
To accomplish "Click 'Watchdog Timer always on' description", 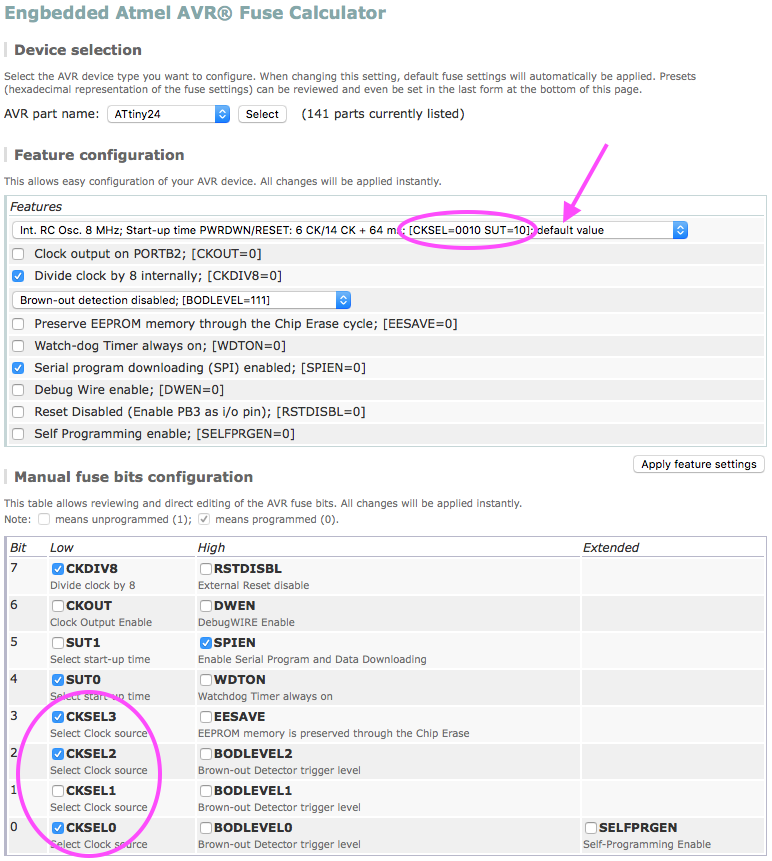I will [265, 696].
